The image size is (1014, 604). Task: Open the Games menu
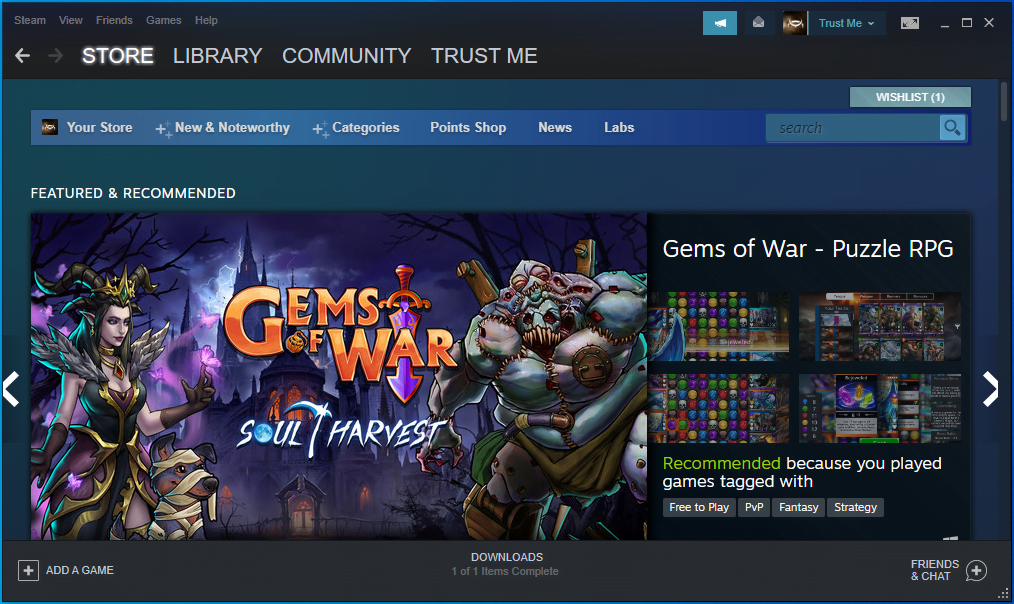click(164, 20)
